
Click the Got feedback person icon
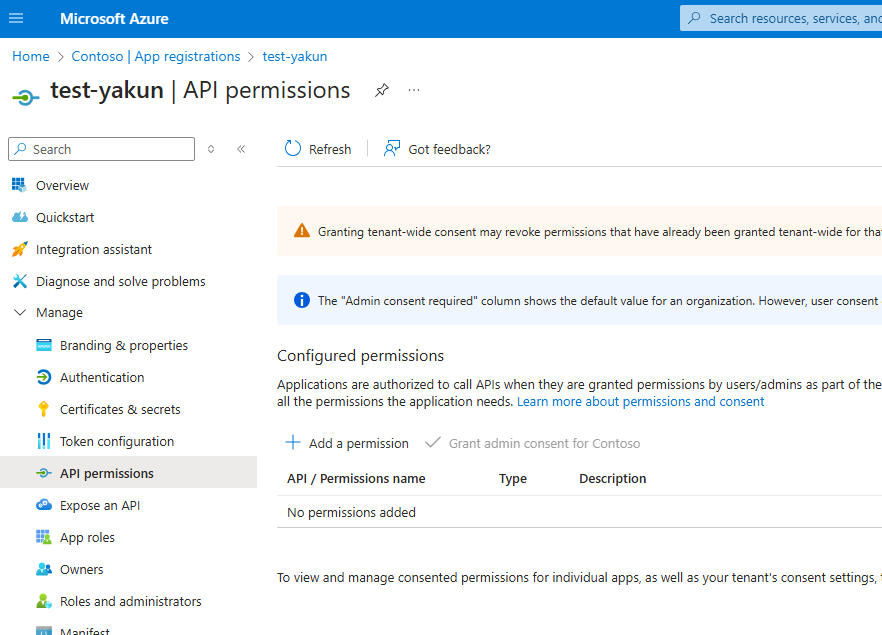(x=392, y=148)
